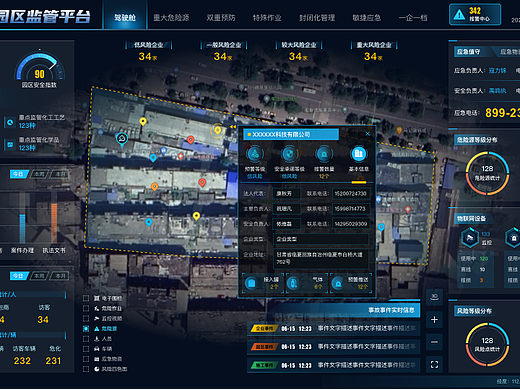Click the 重点监管化工工艺 icon

10,122
